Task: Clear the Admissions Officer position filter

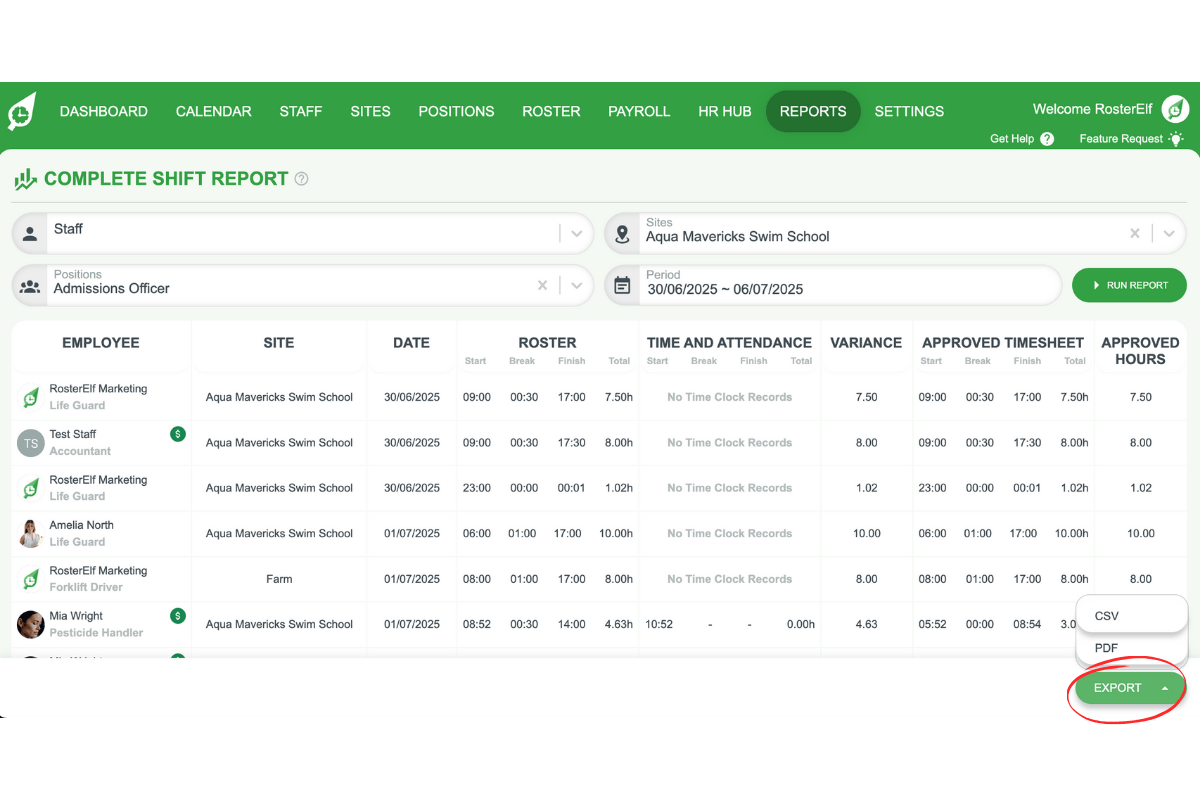Action: point(542,285)
